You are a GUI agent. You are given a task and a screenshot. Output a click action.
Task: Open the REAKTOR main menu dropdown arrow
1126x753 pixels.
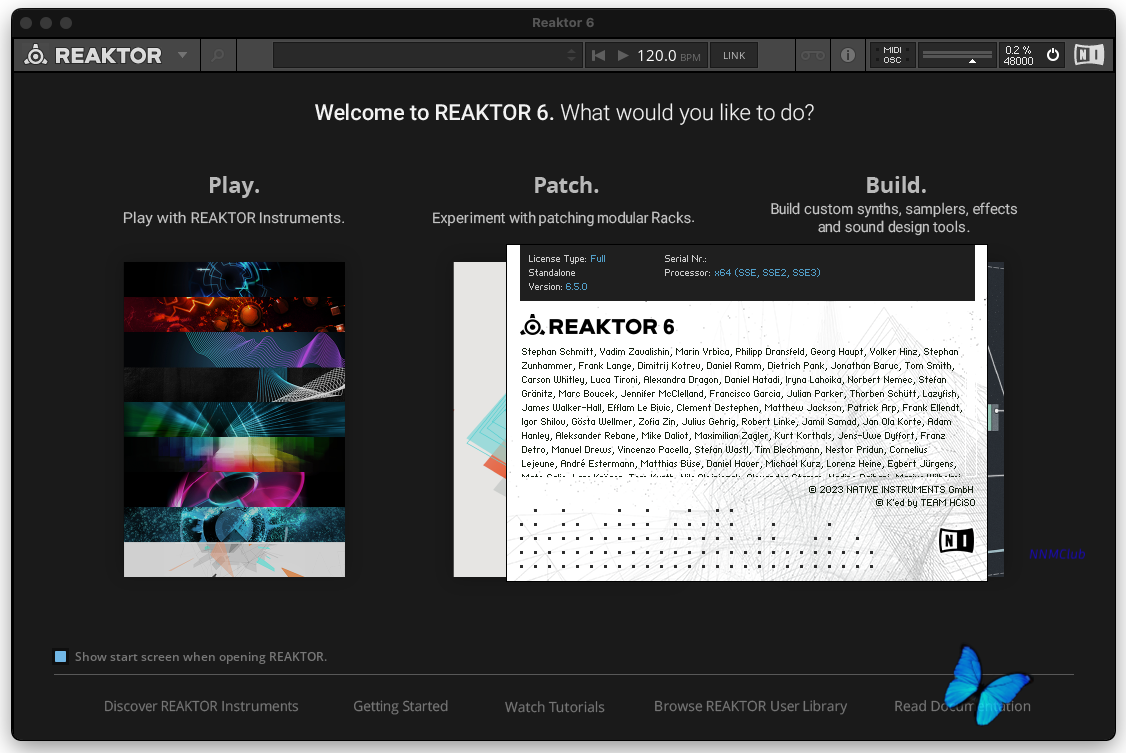pyautogui.click(x=182, y=55)
